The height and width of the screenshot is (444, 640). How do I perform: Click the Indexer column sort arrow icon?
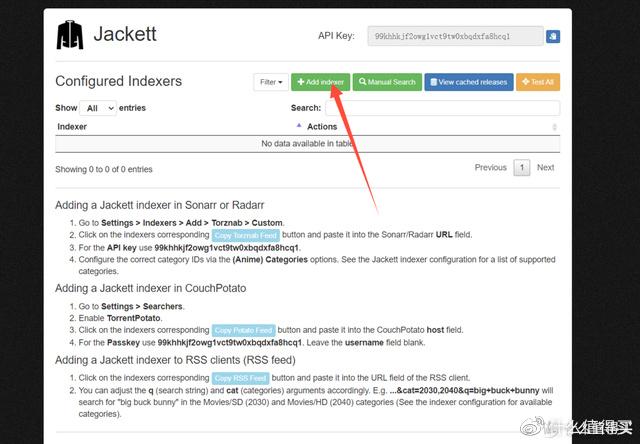tap(298, 127)
